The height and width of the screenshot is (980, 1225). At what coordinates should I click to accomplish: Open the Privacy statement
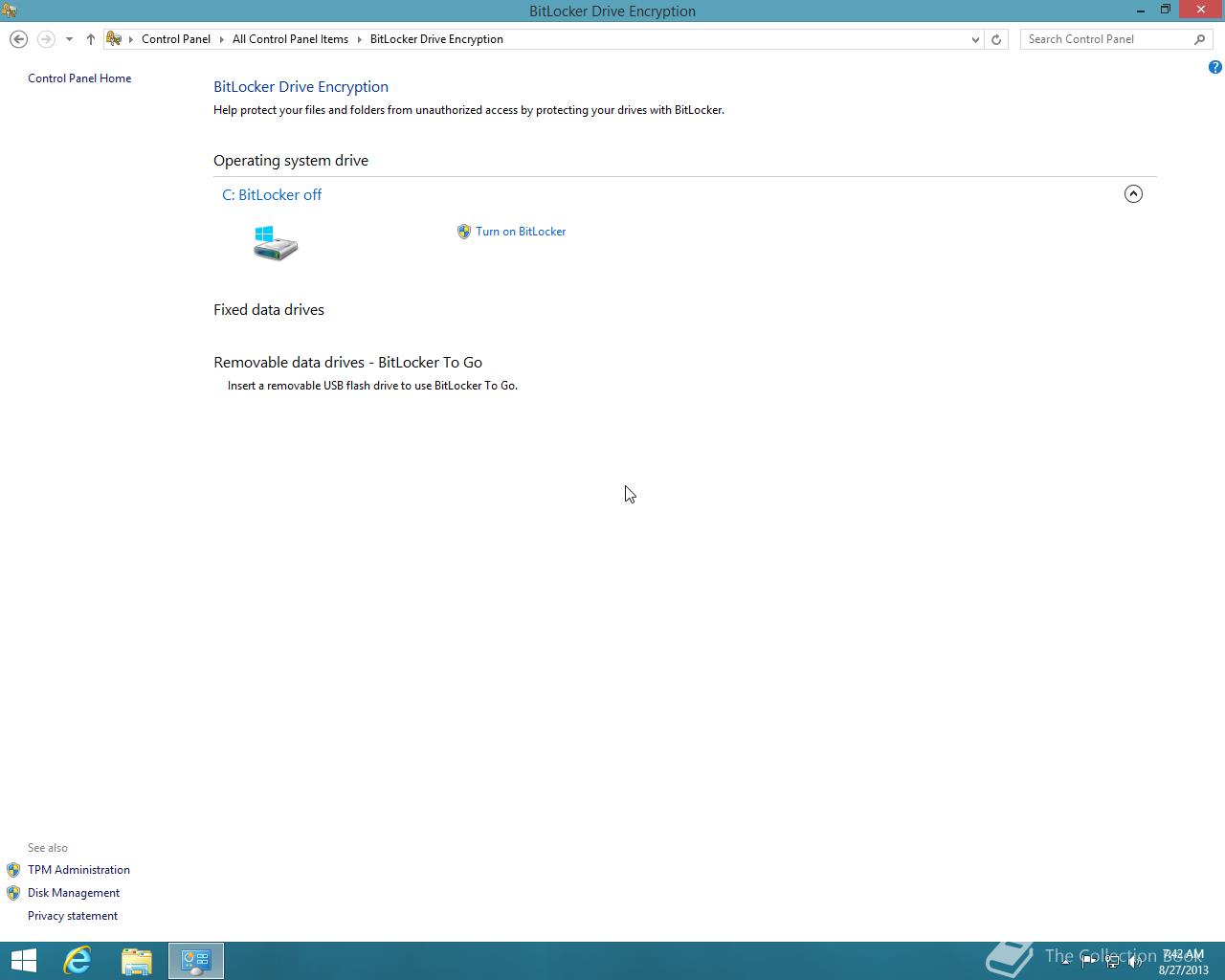point(73,916)
